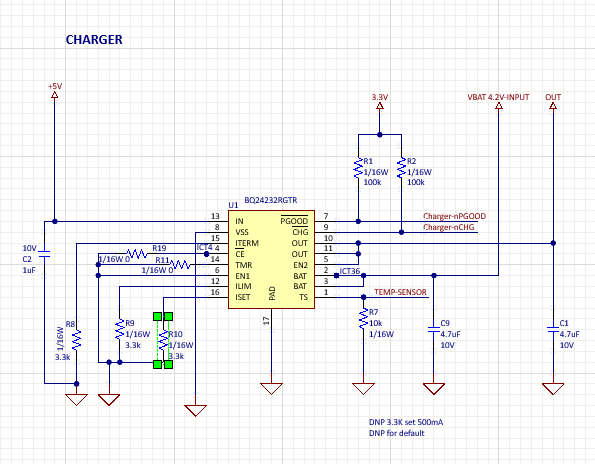Click ground symbol below C9
The image size is (595, 464).
point(434,389)
